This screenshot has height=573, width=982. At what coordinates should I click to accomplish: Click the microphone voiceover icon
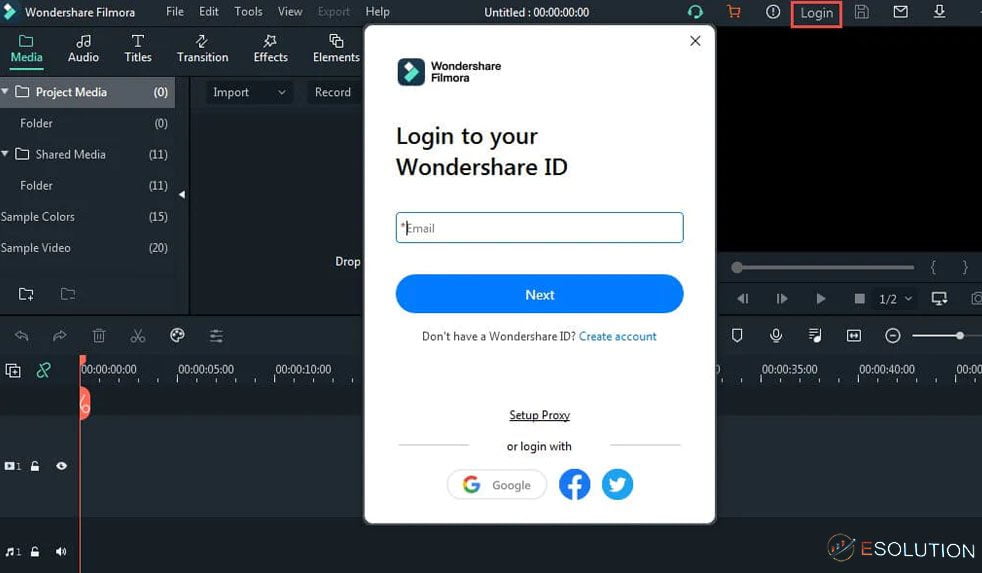point(776,336)
